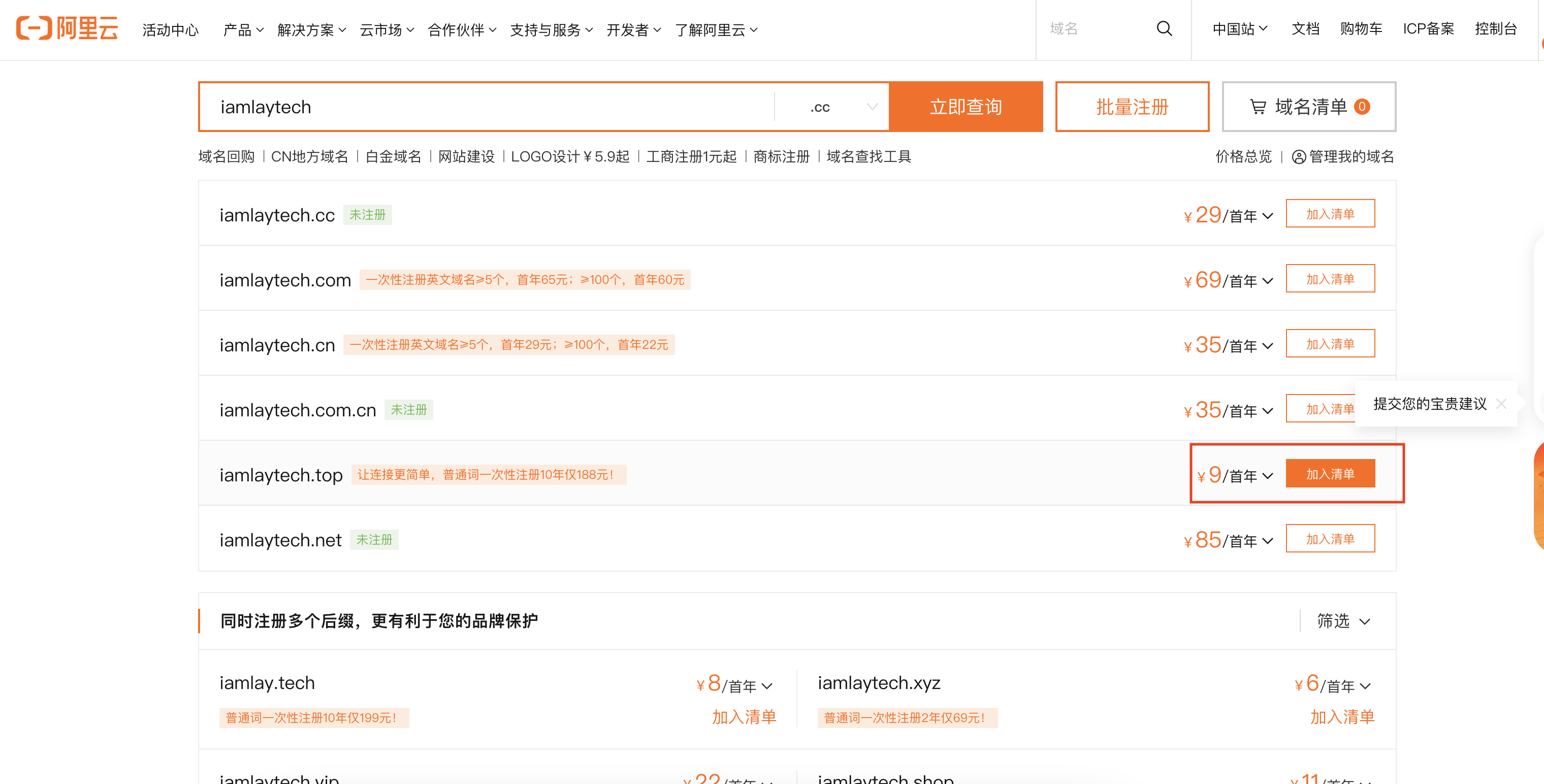Screen dimensions: 1544x784
Task: Add iamlaytech.com.cn to the list
Action: tap(1321, 409)
